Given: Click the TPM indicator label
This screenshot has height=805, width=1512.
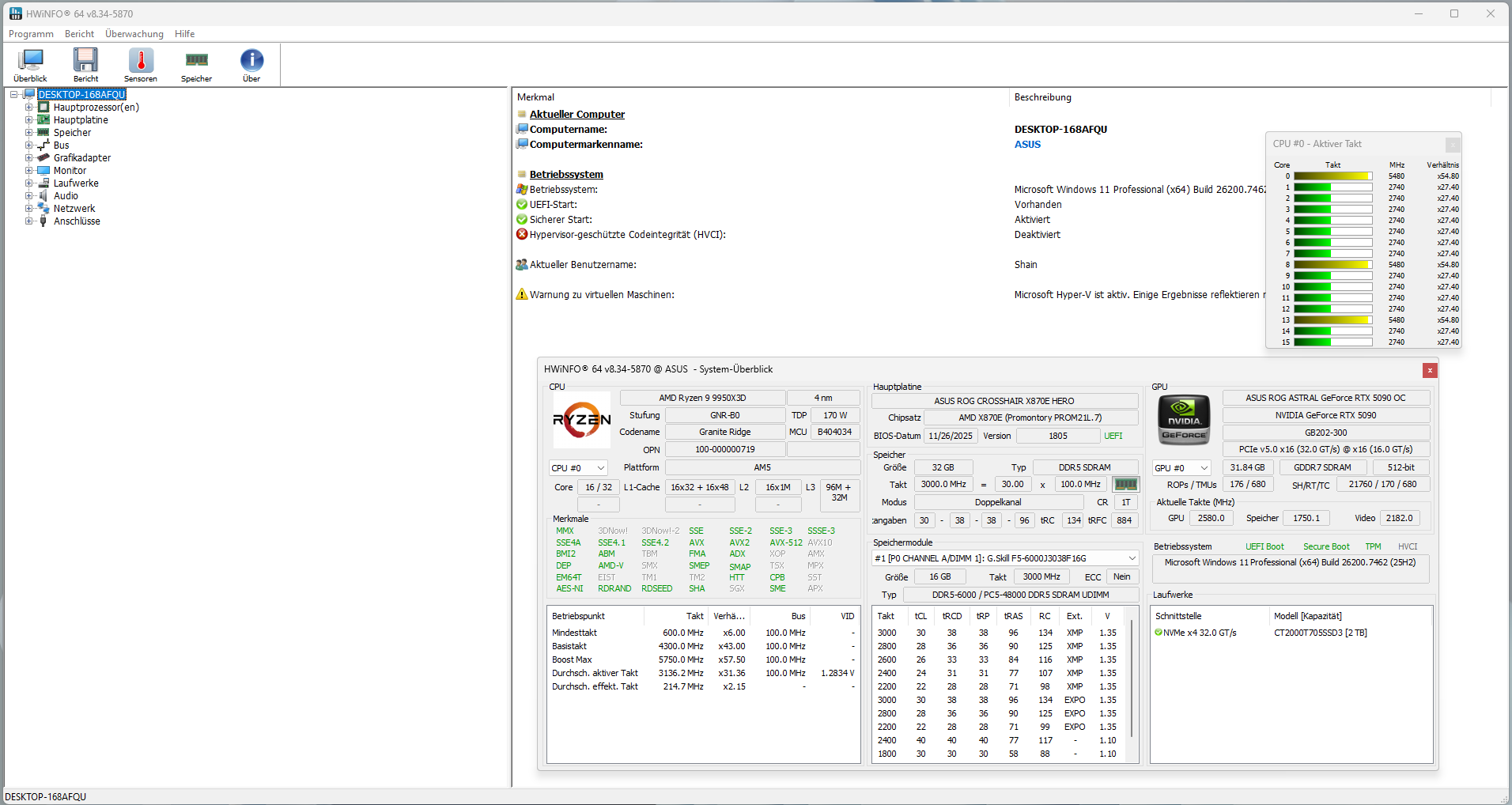Looking at the screenshot, I should point(1373,546).
